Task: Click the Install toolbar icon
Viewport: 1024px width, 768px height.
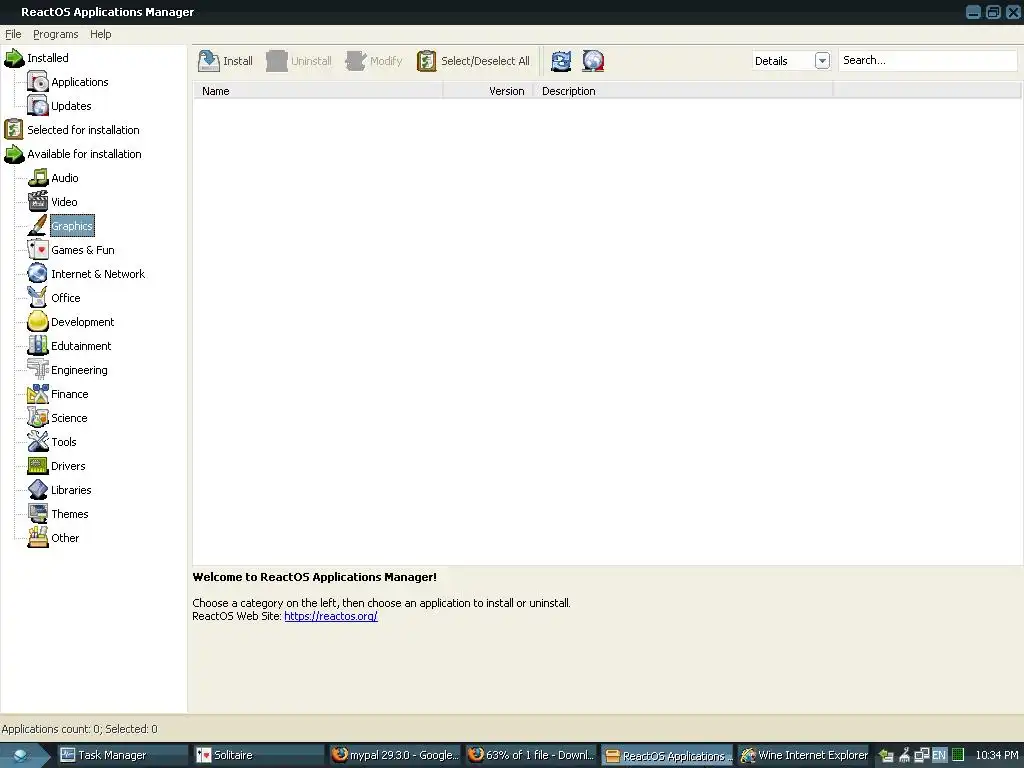Action: [209, 61]
